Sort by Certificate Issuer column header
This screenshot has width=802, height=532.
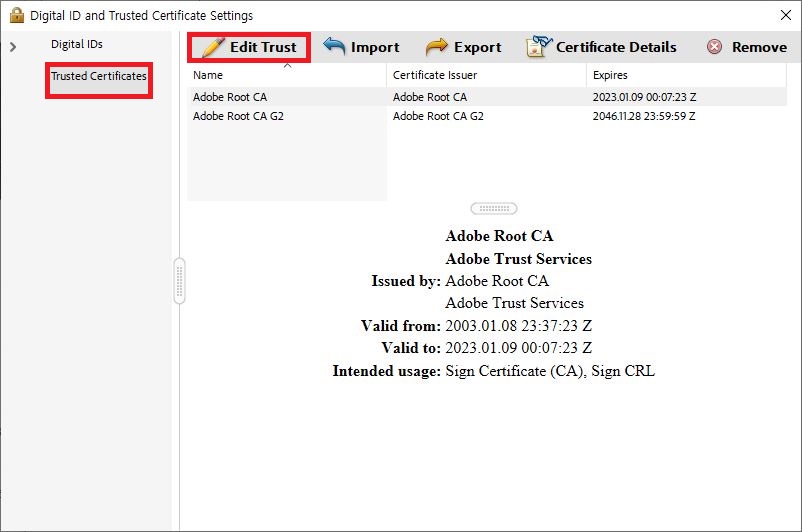[x=435, y=75]
